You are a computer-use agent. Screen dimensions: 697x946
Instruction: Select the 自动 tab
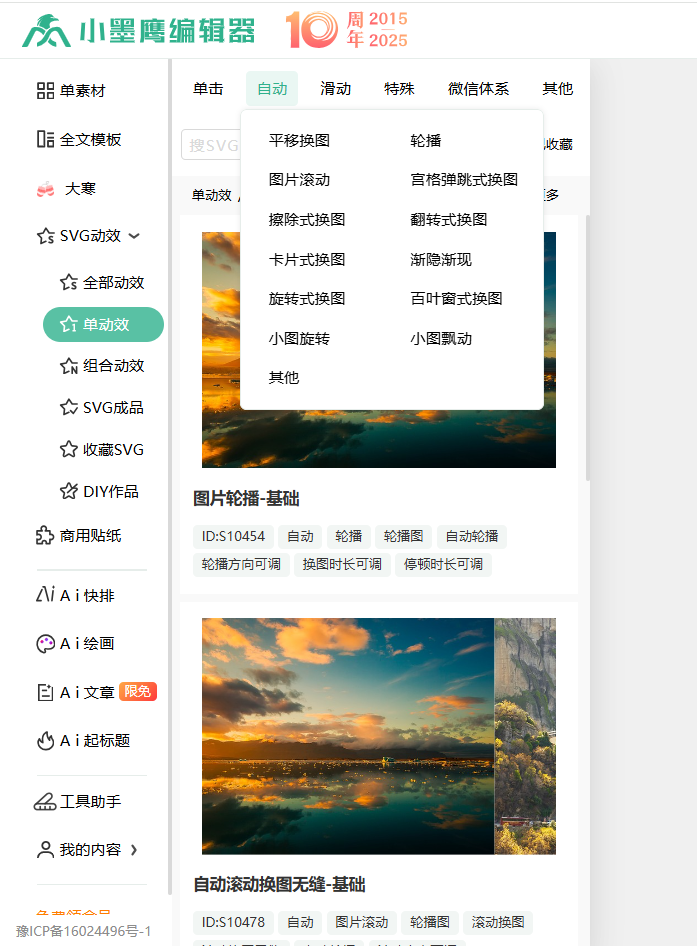[x=272, y=89]
